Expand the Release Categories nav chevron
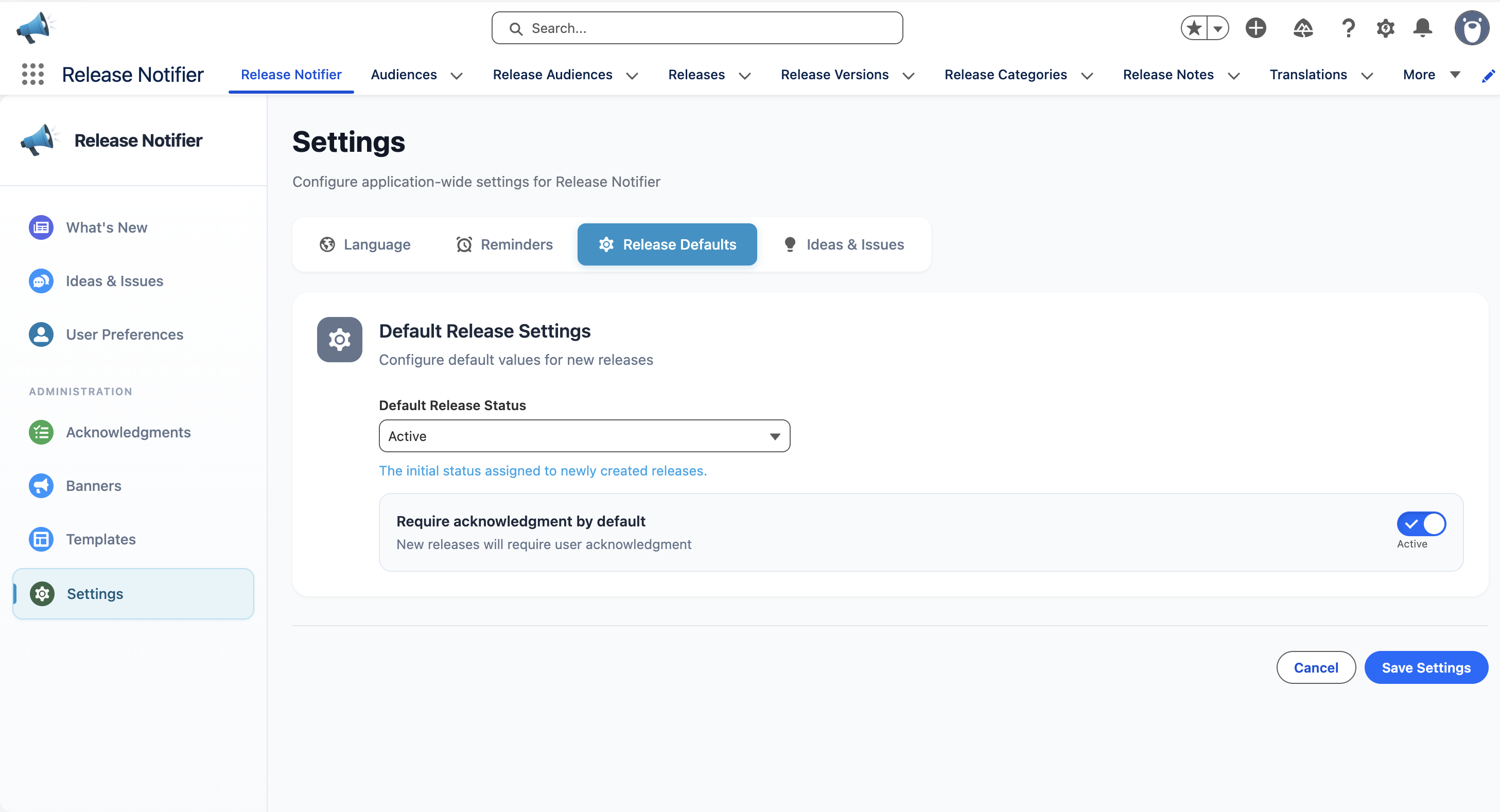1500x812 pixels. [x=1087, y=76]
